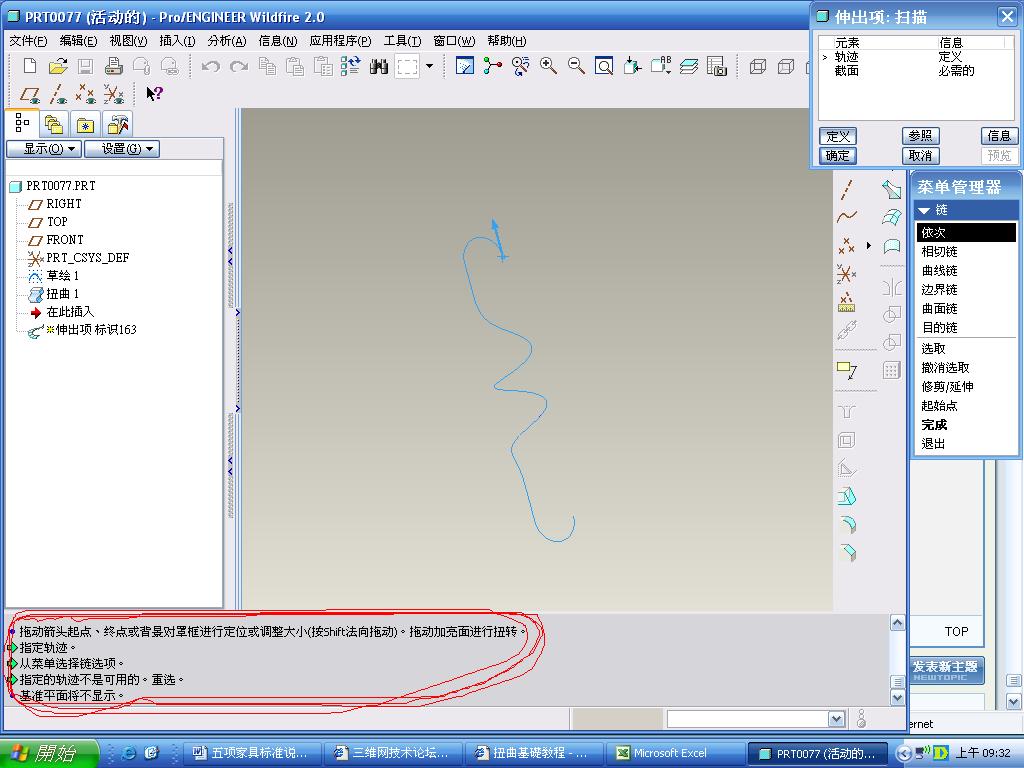This screenshot has width=1024, height=768.
Task: Click the Reorient view icon
Action: click(x=632, y=66)
